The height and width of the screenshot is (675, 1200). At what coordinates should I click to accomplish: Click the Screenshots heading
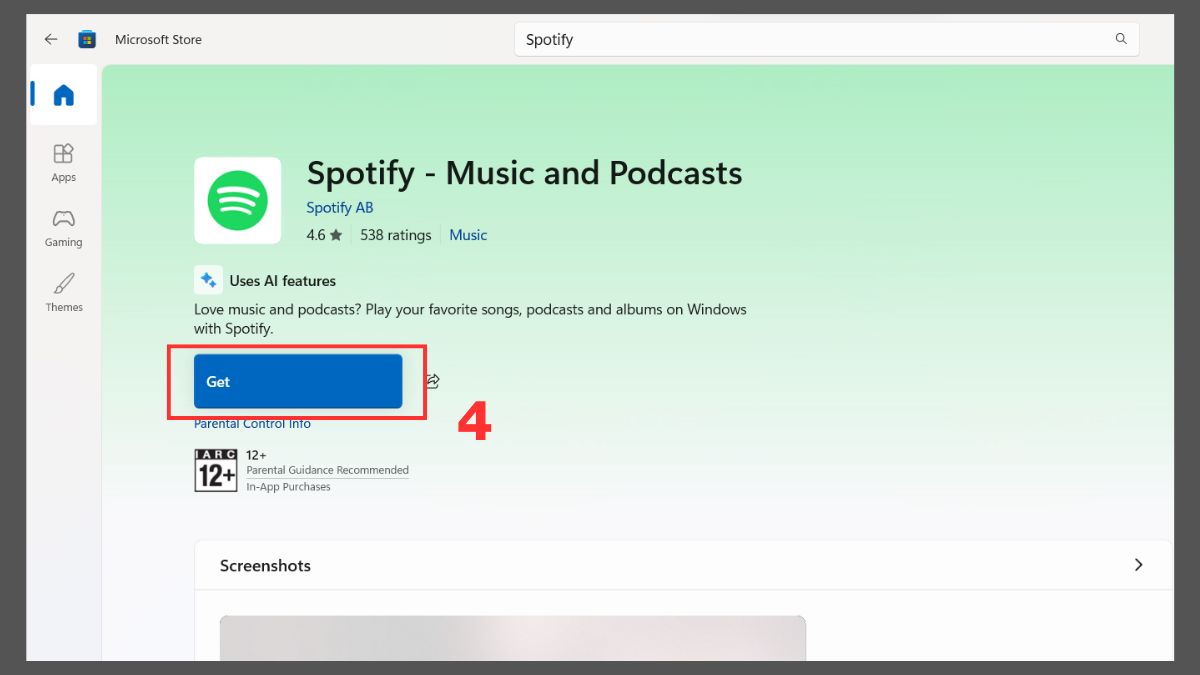[265, 565]
